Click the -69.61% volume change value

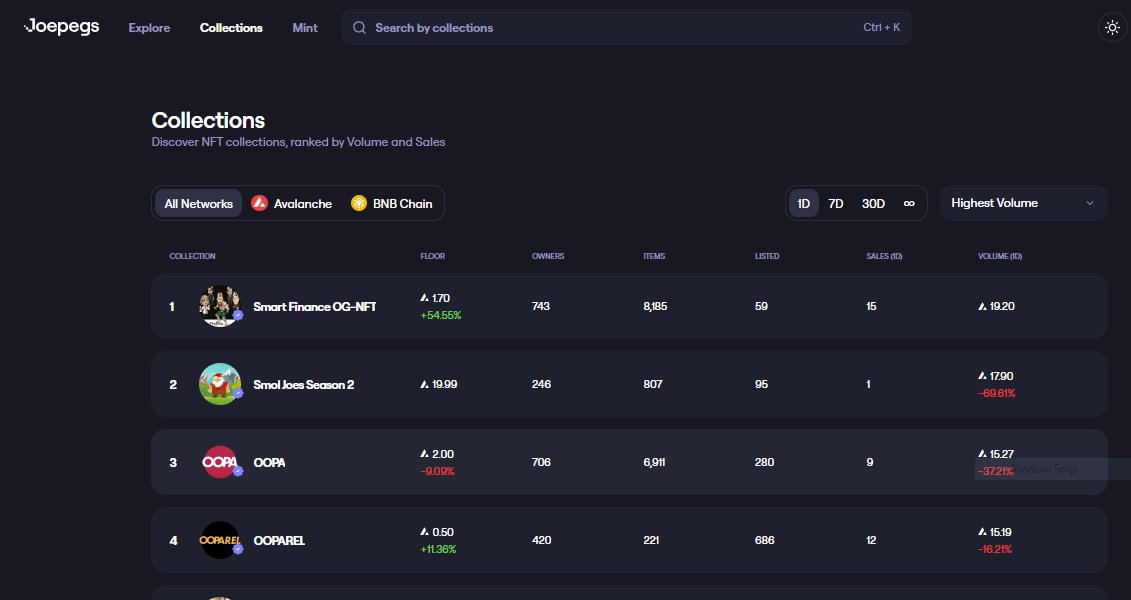pos(996,393)
